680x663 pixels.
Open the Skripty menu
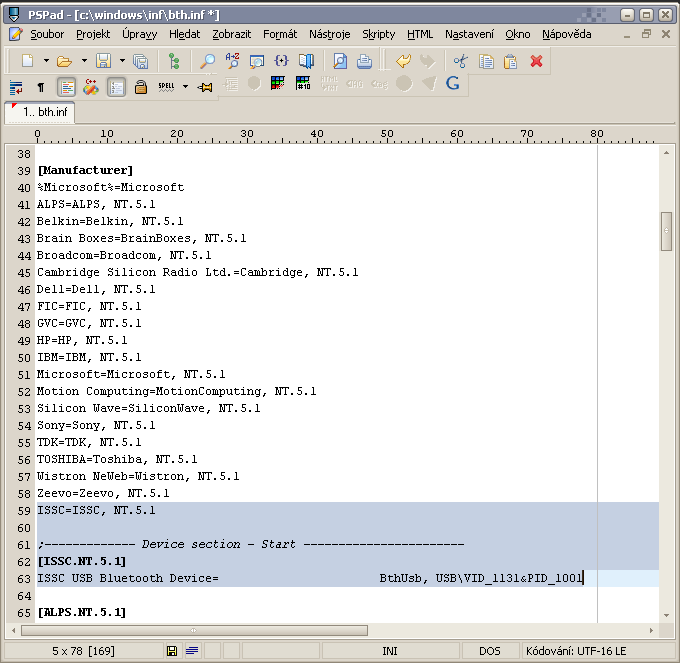[378, 34]
